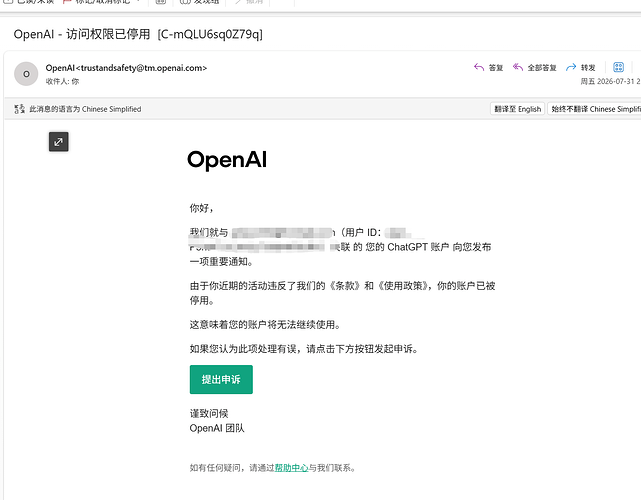Open the apps grid icon beside Forward
Image resolution: width=641 pixels, height=500 pixels.
click(x=618, y=67)
